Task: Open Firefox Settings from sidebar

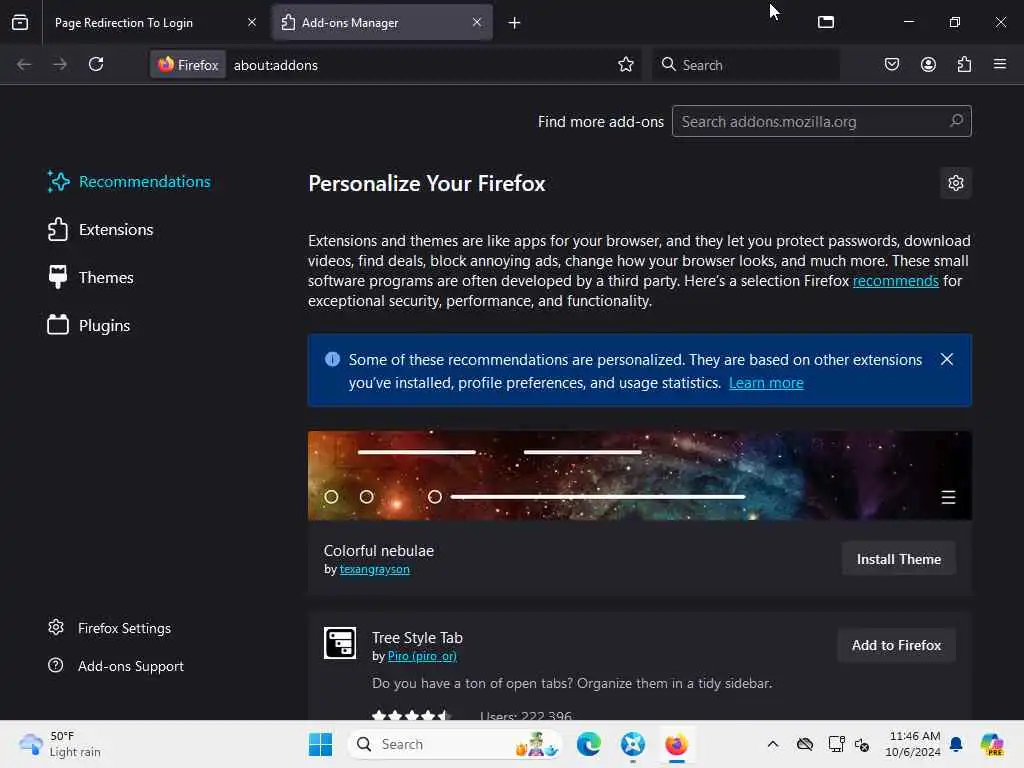Action: coord(110,628)
